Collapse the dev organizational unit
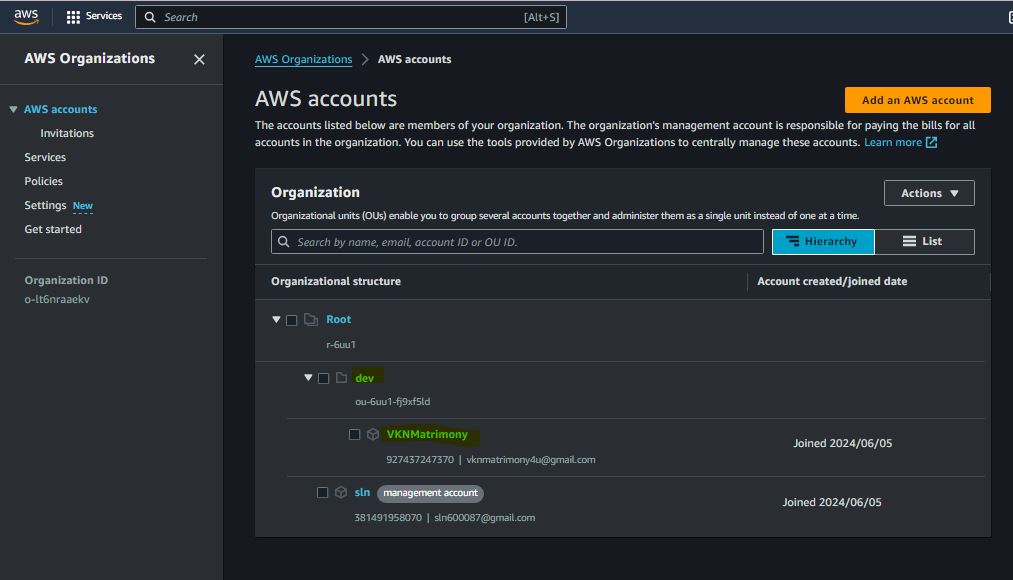This screenshot has width=1013, height=580. tap(308, 378)
